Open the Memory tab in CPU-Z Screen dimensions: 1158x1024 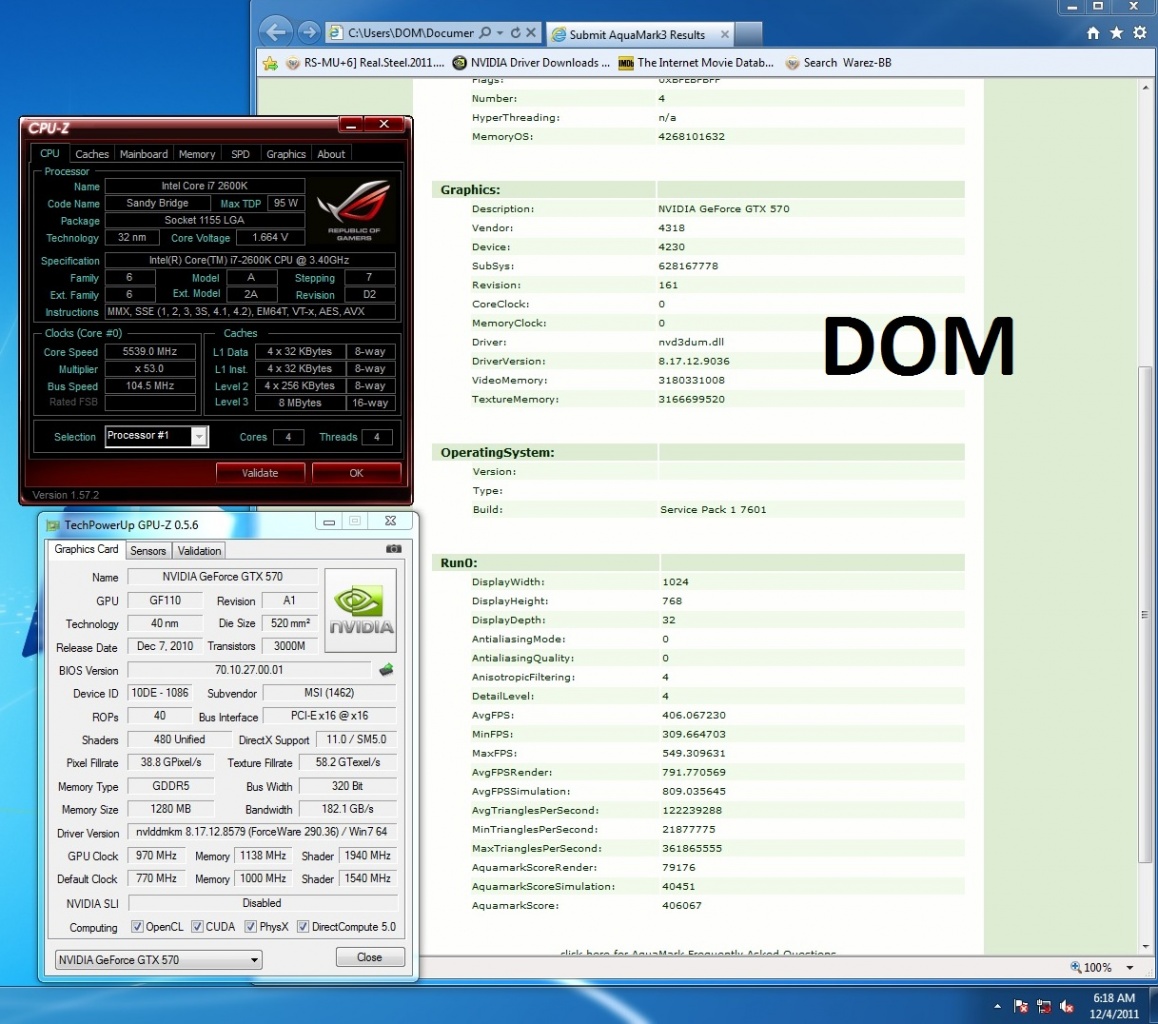[x=197, y=154]
